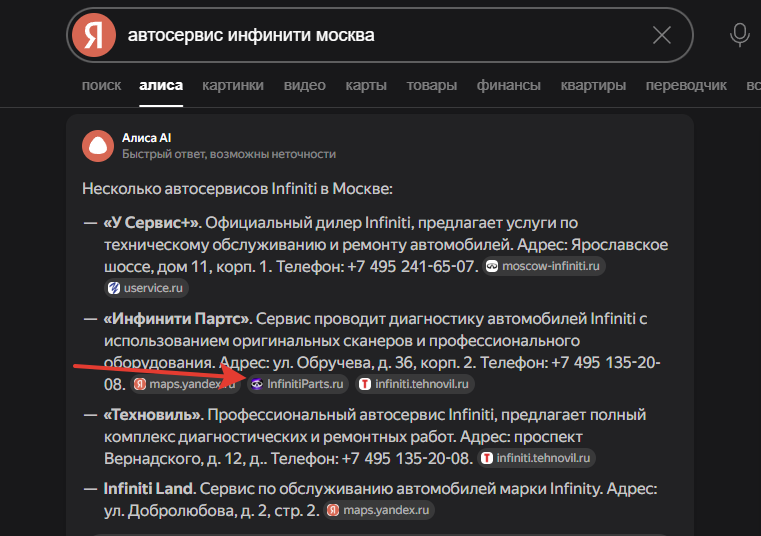Go to the карты tab
Screen dimensions: 761x536
(366, 85)
